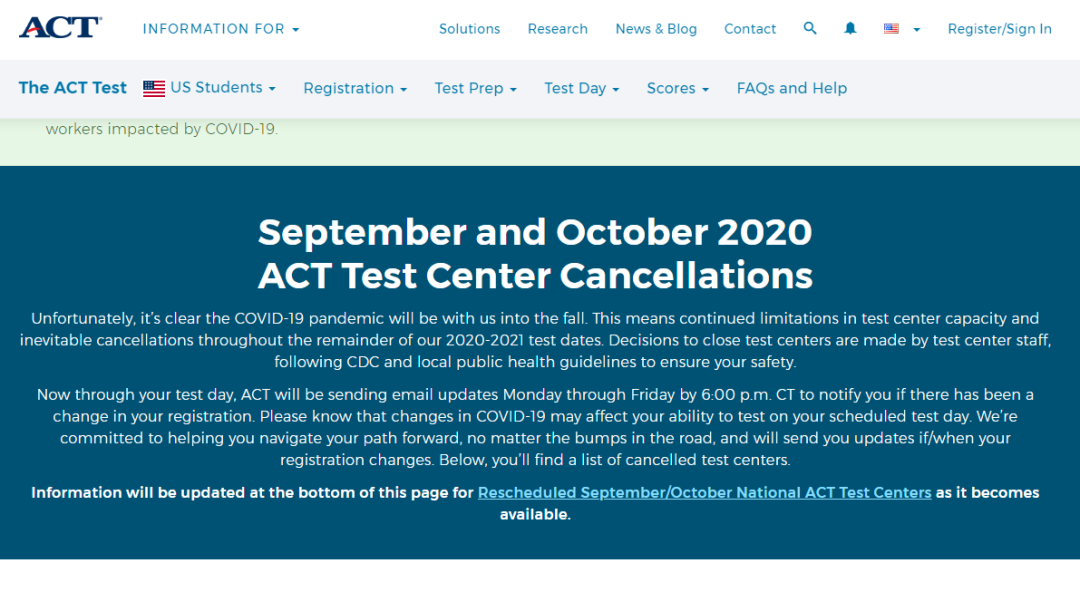Open News & Blog
The height and width of the screenshot is (602, 1080).
(x=656, y=29)
